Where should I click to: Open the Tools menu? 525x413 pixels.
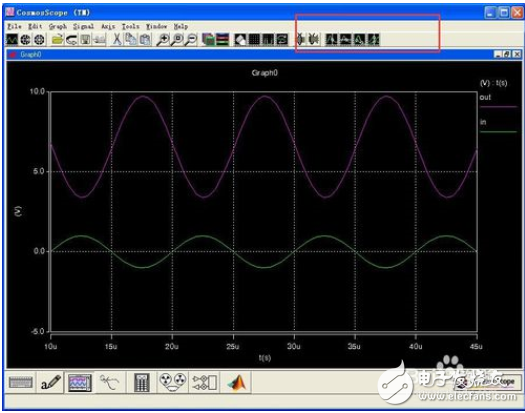(130, 26)
